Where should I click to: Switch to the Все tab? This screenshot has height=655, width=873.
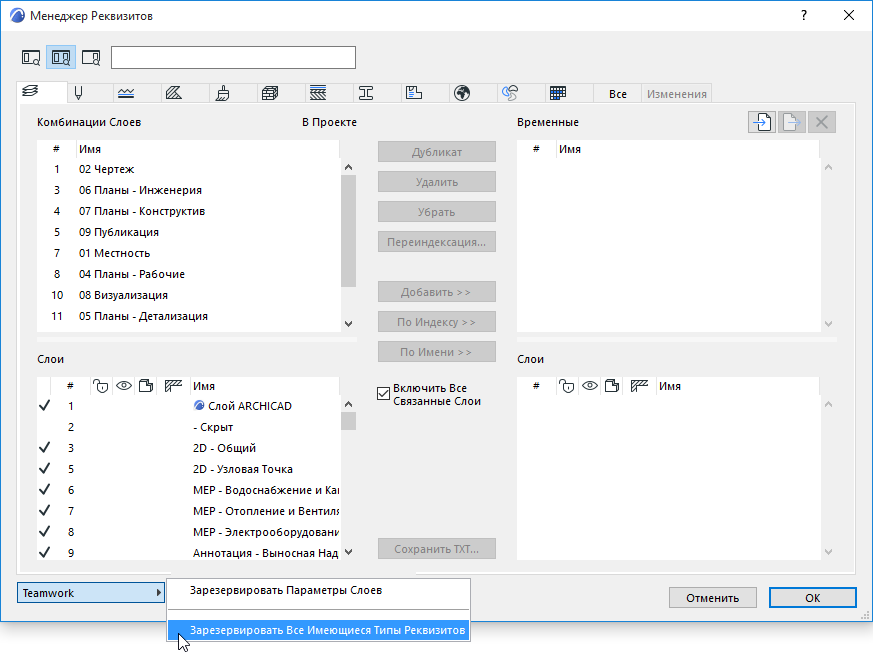617,94
